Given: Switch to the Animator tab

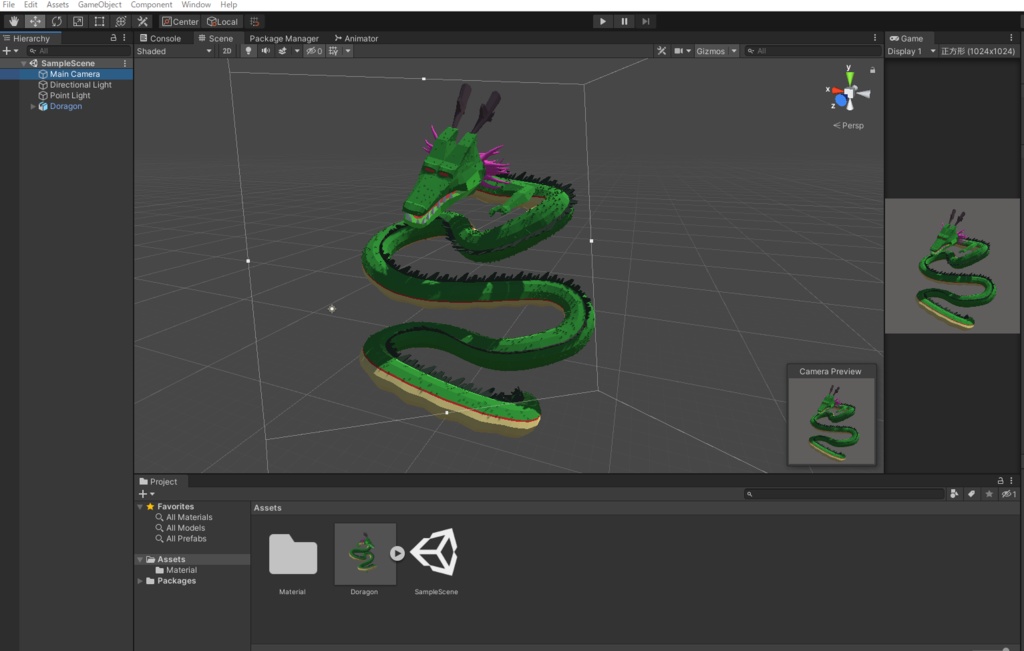Looking at the screenshot, I should pyautogui.click(x=357, y=39).
